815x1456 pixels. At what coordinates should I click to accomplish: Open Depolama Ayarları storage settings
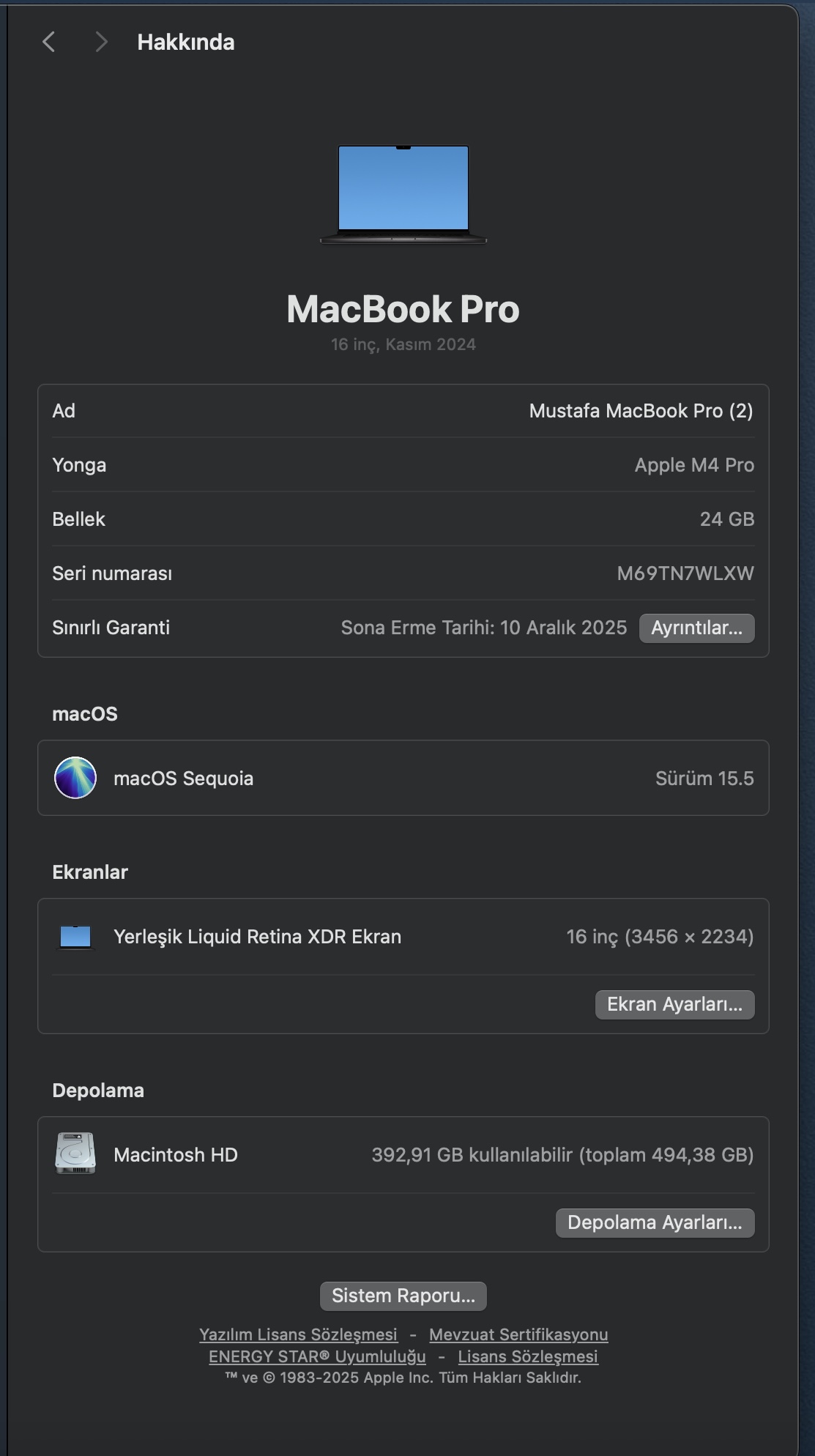pyautogui.click(x=655, y=1222)
